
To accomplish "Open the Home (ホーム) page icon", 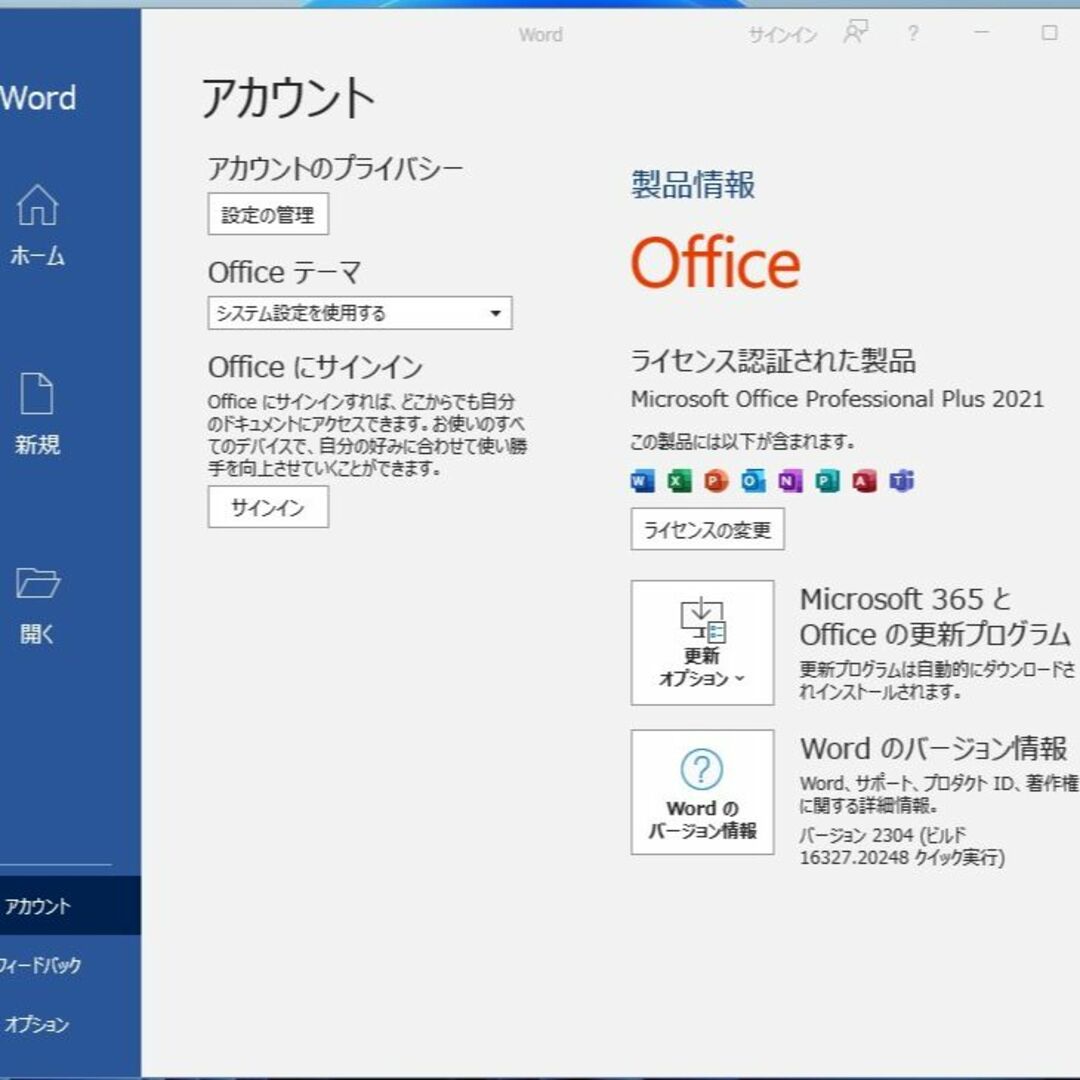I will coord(37,205).
